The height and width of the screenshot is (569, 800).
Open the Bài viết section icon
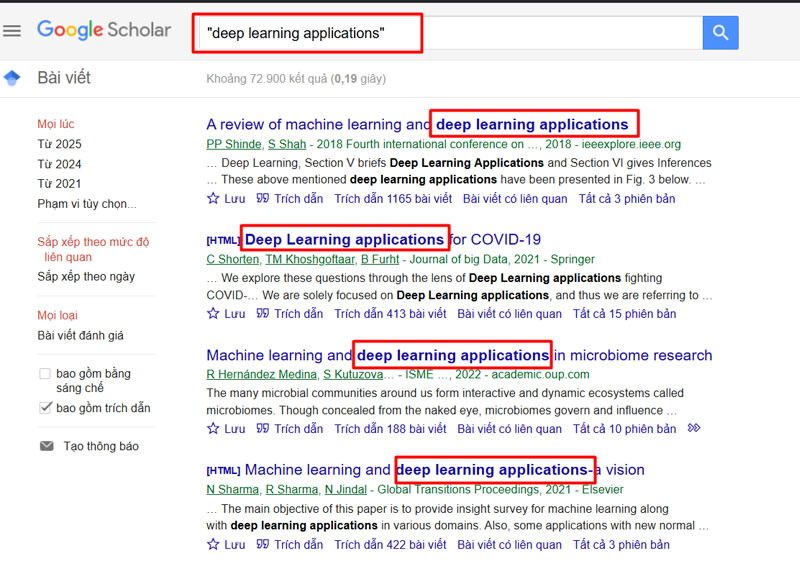click(12, 78)
